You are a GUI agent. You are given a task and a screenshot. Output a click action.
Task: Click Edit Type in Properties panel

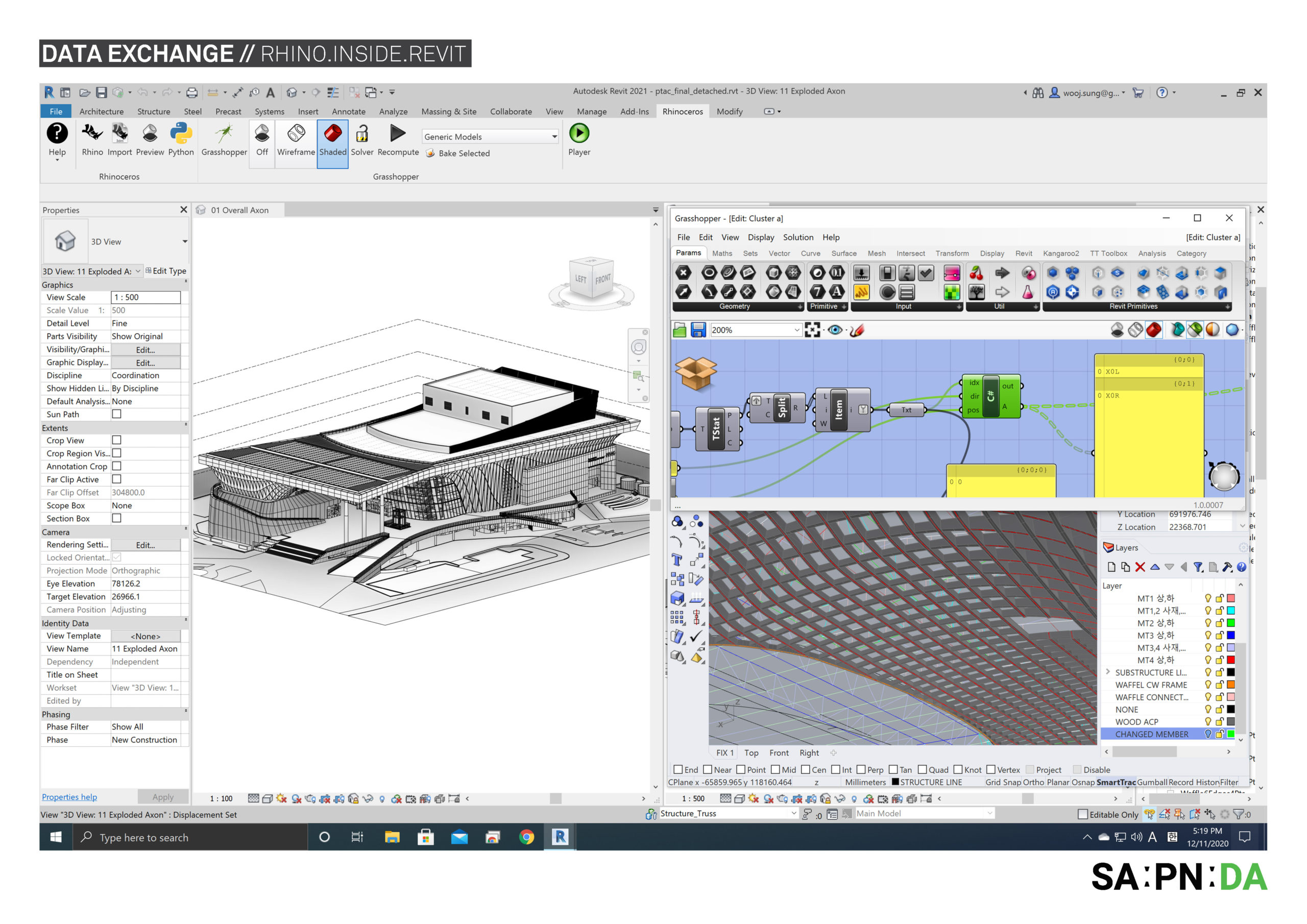(165, 271)
